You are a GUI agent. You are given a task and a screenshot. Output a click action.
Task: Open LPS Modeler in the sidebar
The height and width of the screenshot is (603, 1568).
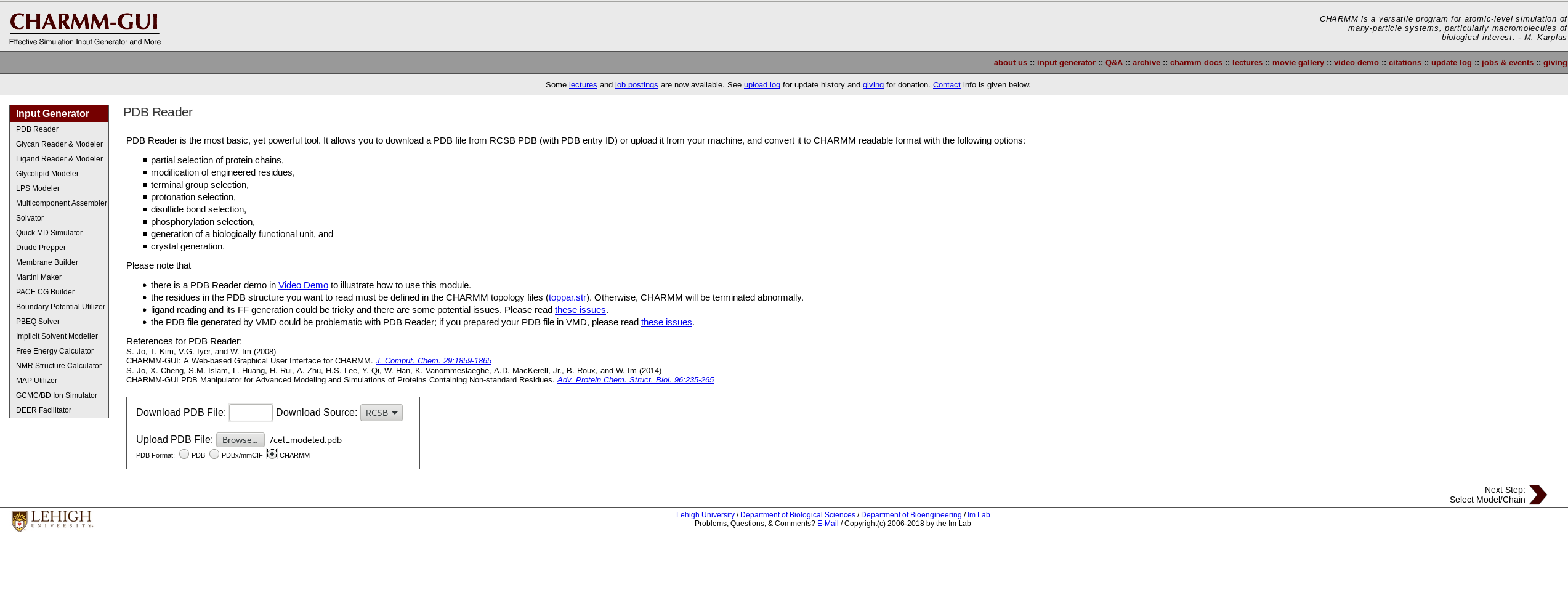[38, 188]
